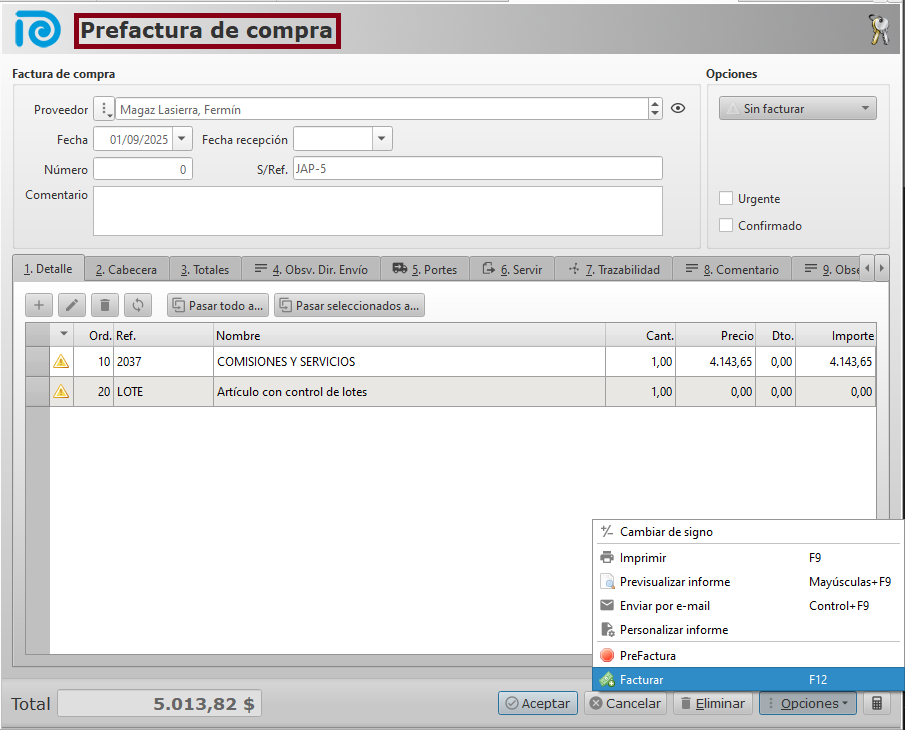The image size is (905, 730).
Task: Open the Sin facturar status dropdown
Action: (797, 109)
